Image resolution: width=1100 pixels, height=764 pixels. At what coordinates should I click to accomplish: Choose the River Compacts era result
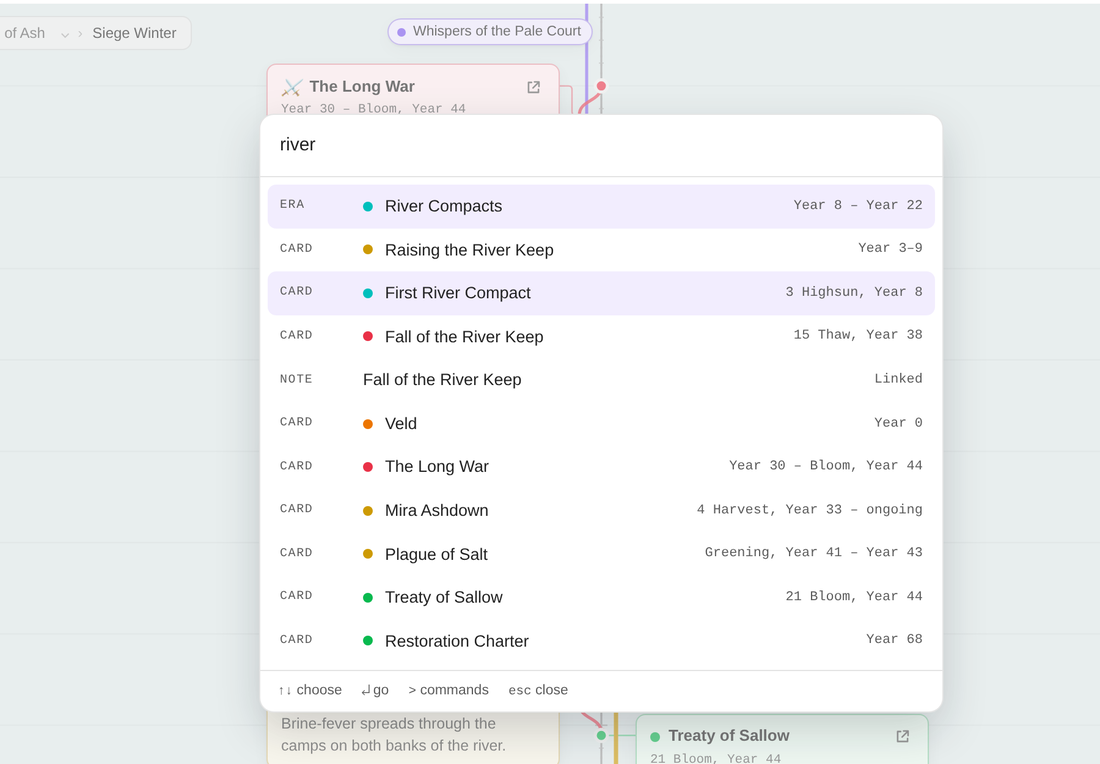click(601, 206)
